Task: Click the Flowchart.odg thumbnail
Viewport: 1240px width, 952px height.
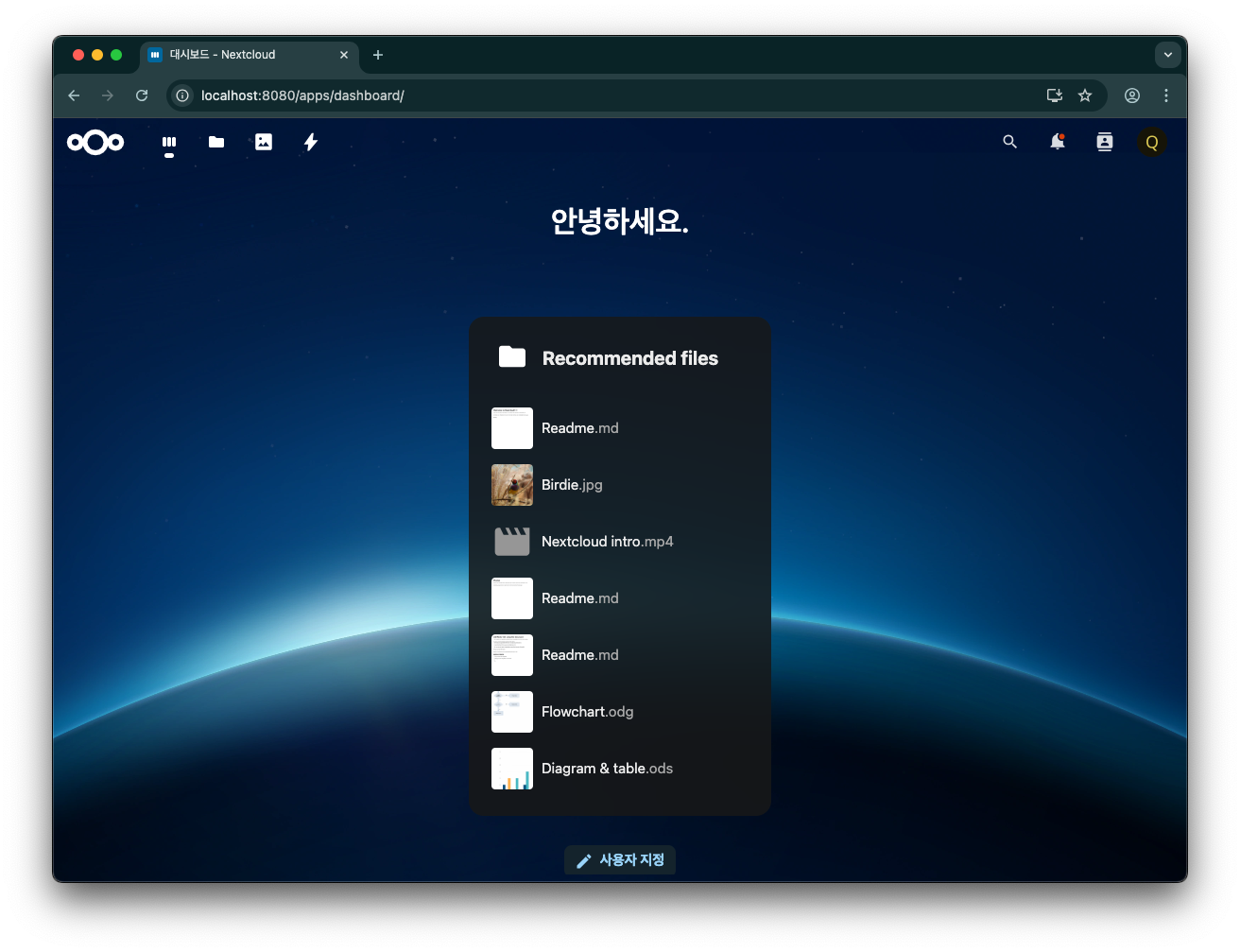Action: (x=512, y=712)
